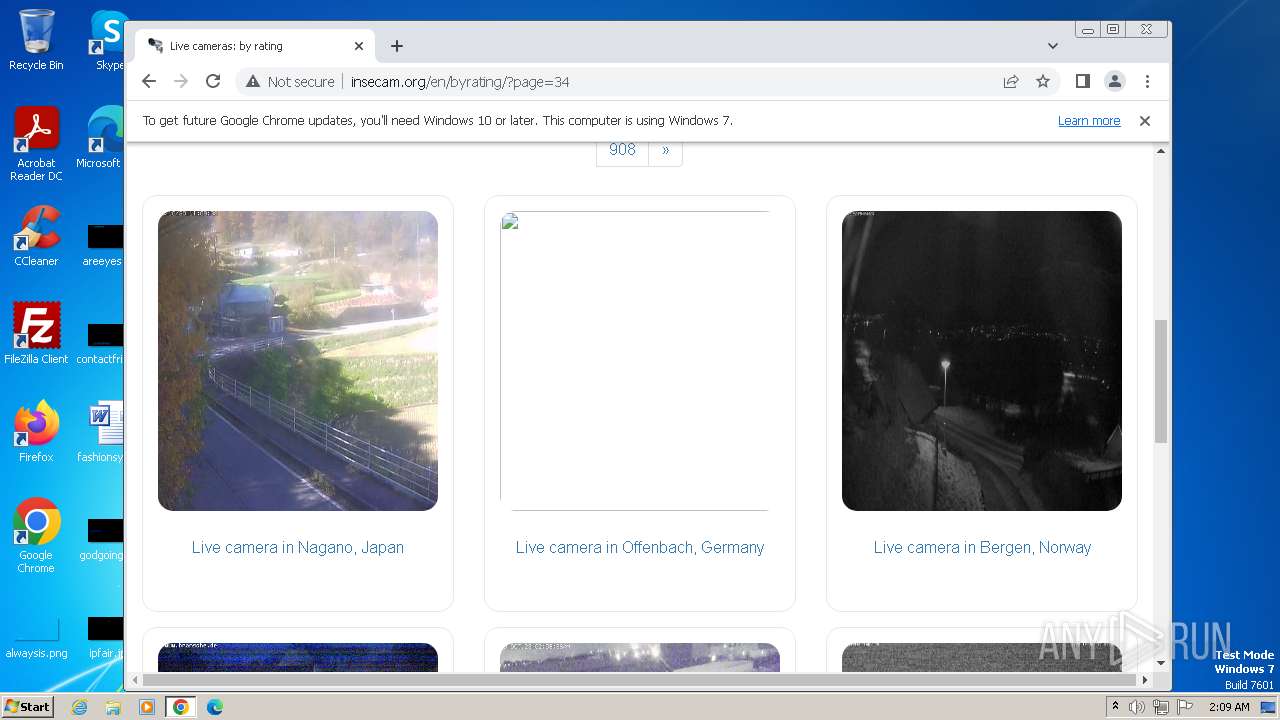Expand the tab search chevron

pos(1053,46)
